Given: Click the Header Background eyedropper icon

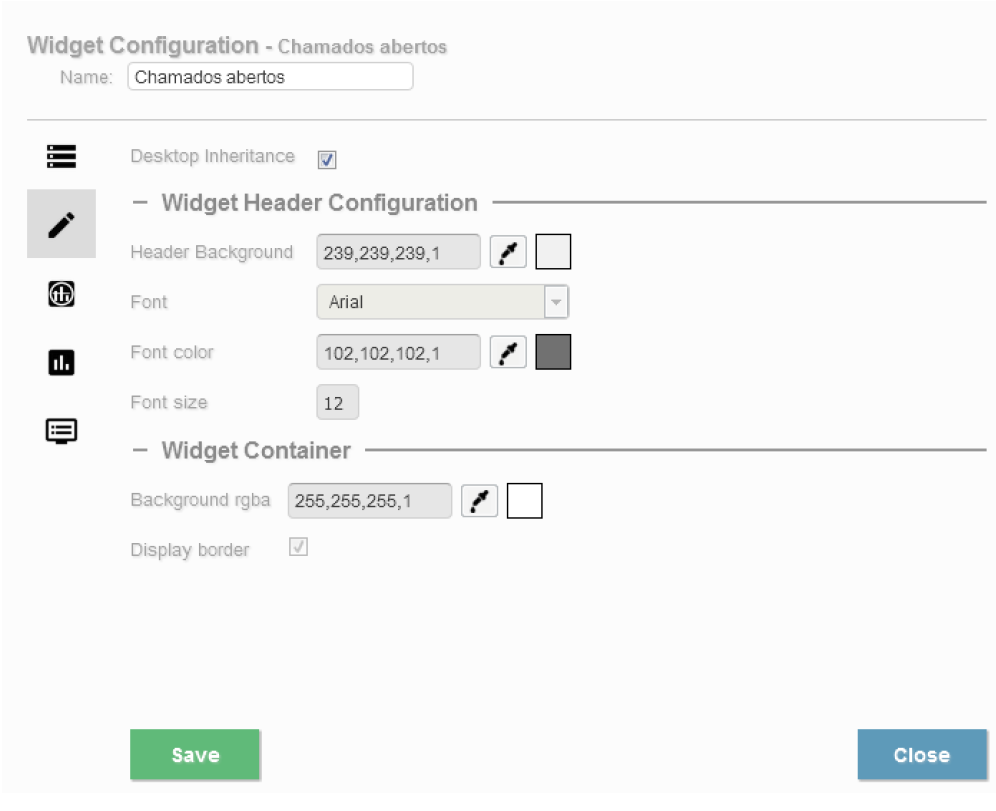Looking at the screenshot, I should [x=508, y=253].
